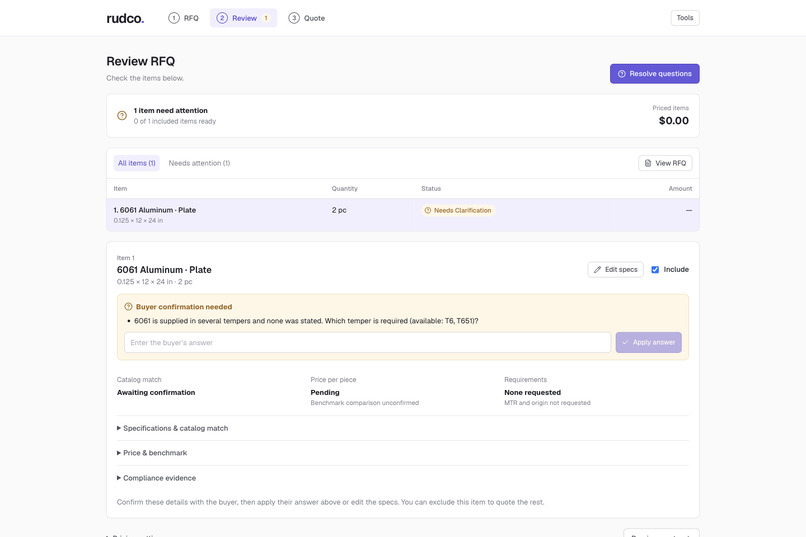
Task: Click step 1 circle icon for RFQ
Action: [x=174, y=18]
